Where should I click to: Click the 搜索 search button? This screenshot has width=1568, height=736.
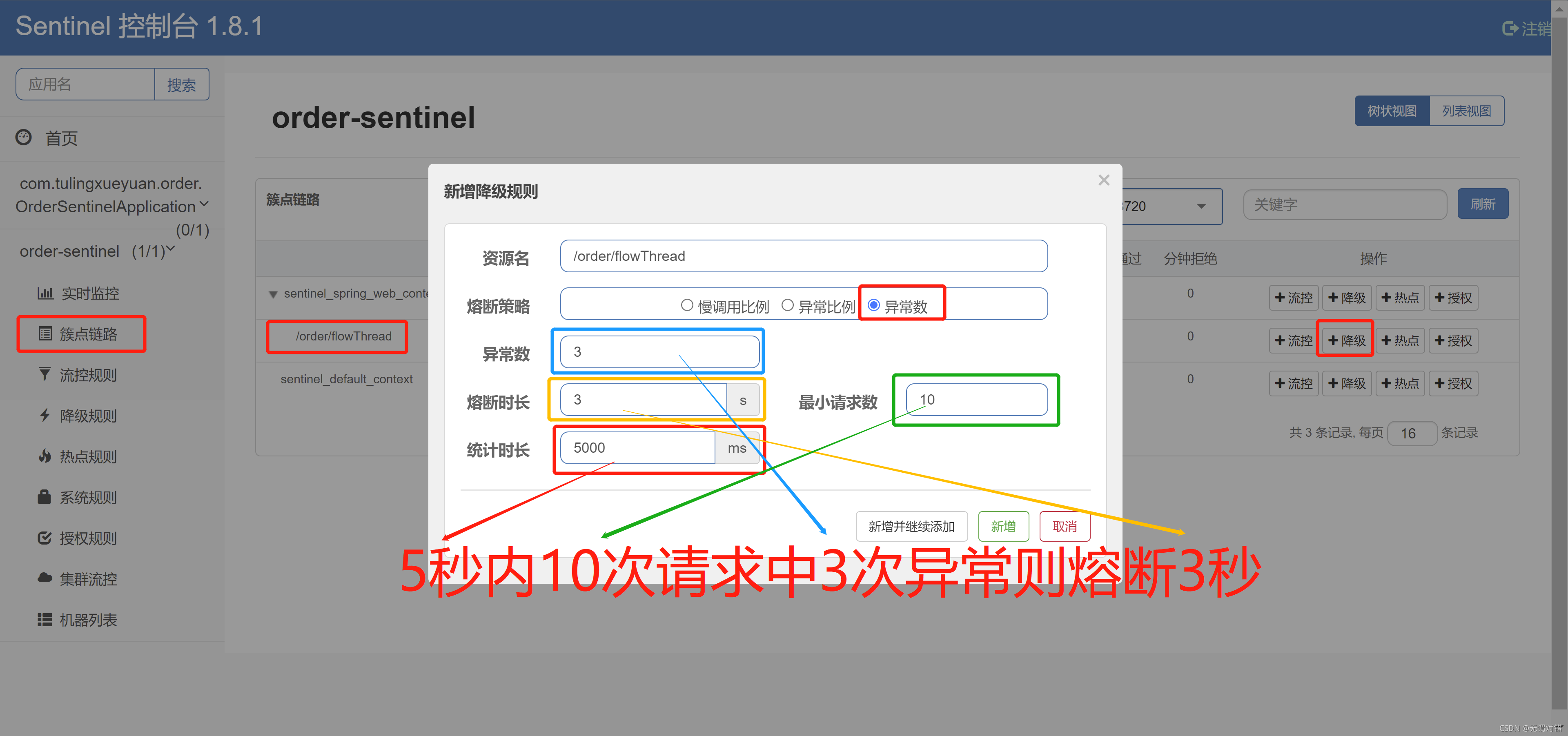[x=181, y=84]
